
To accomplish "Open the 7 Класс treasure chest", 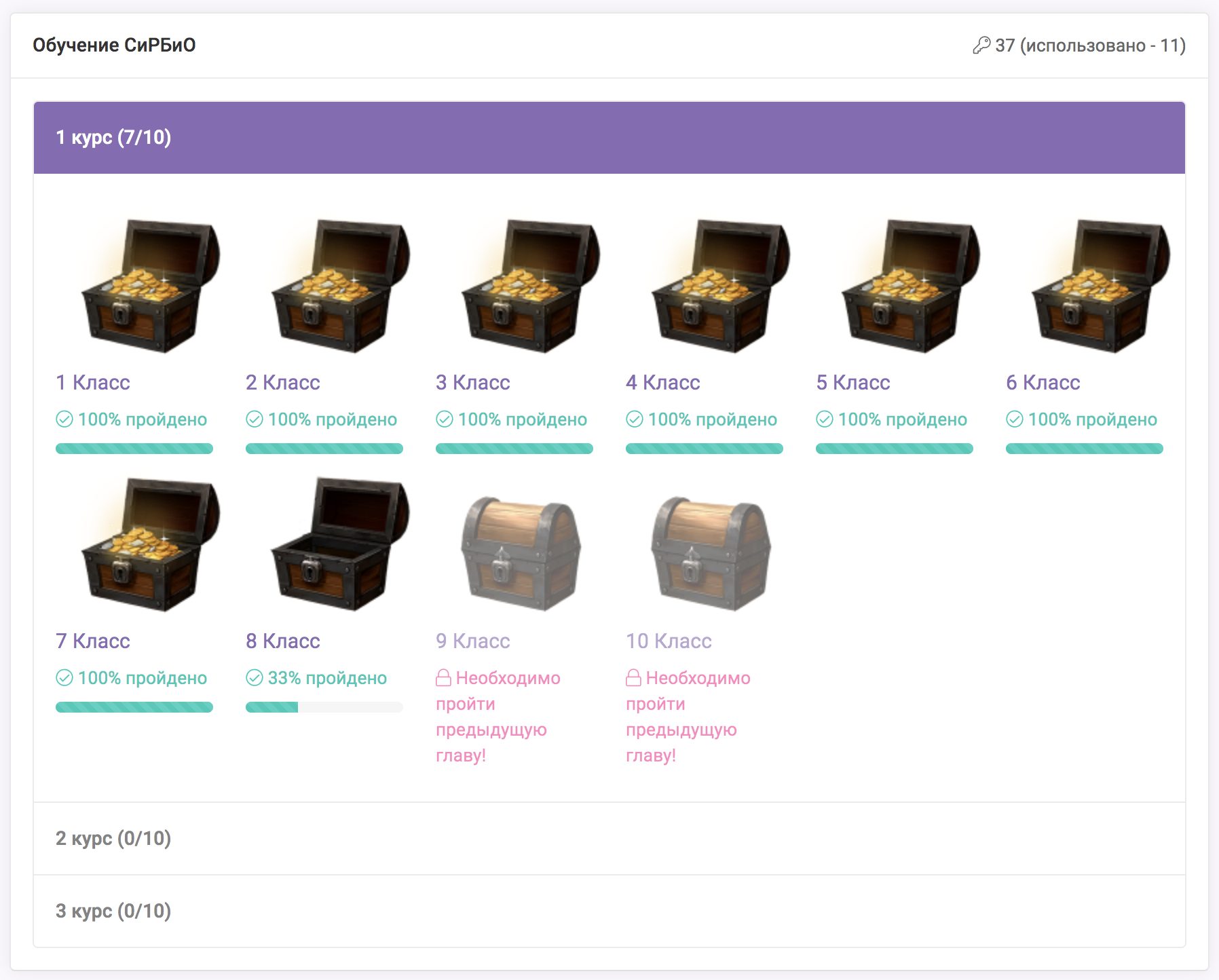I will pos(151,544).
